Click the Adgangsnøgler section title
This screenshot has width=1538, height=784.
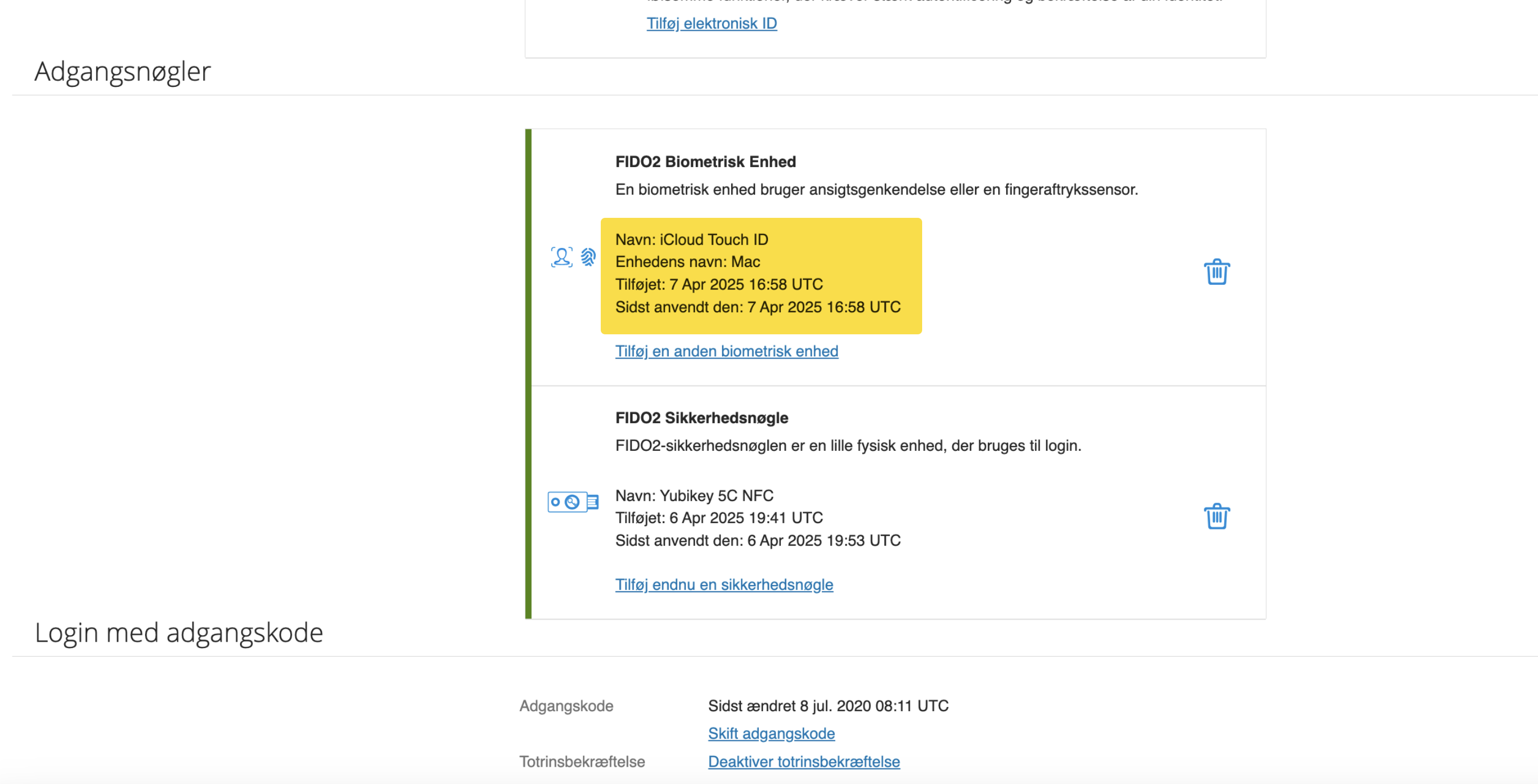122,71
